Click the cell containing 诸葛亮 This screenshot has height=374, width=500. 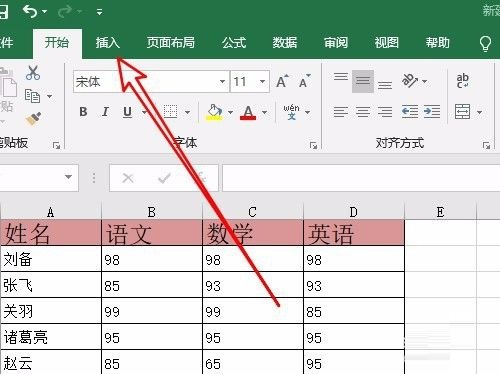click(x=51, y=337)
